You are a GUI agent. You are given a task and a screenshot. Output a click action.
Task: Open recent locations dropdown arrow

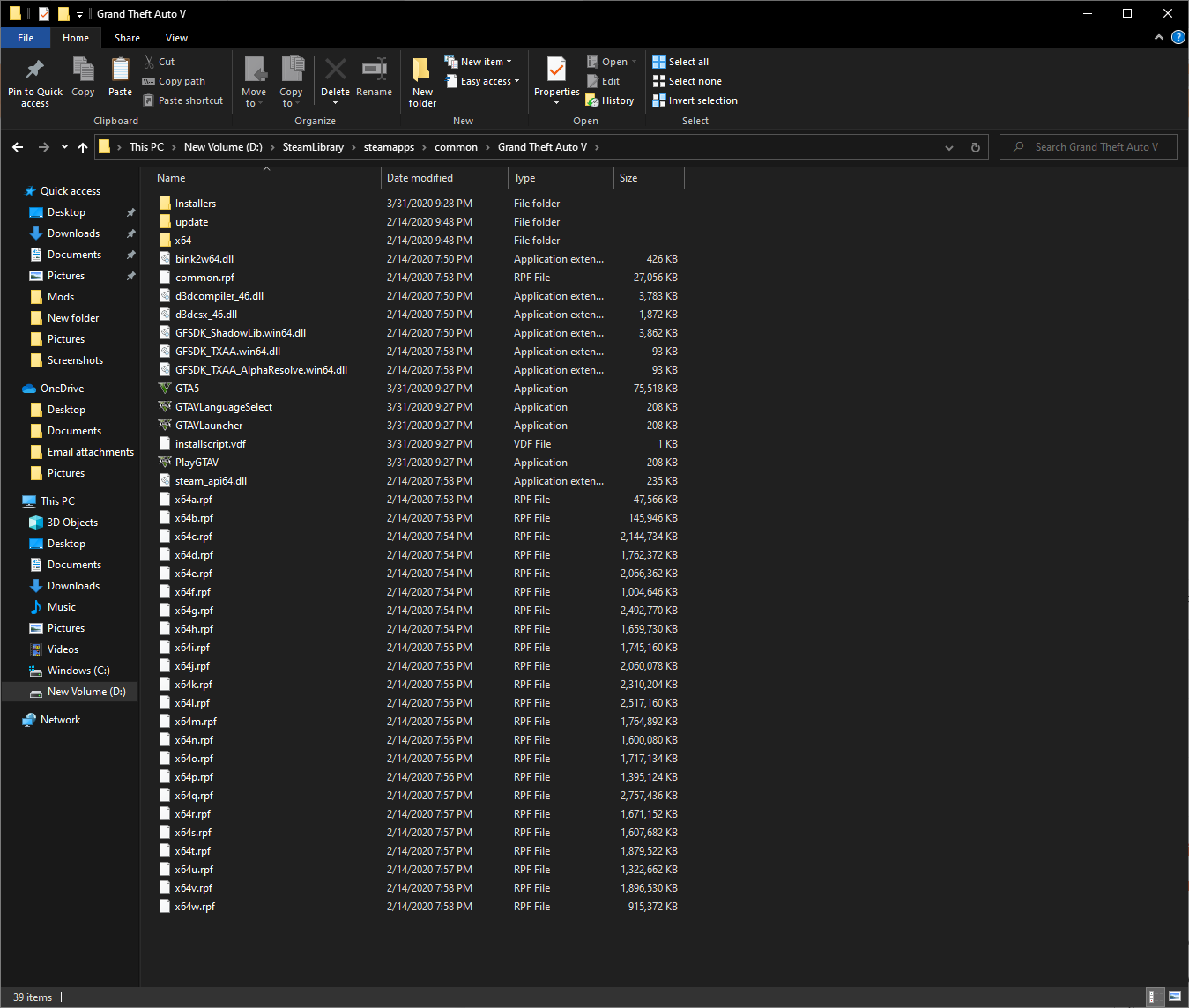64,147
